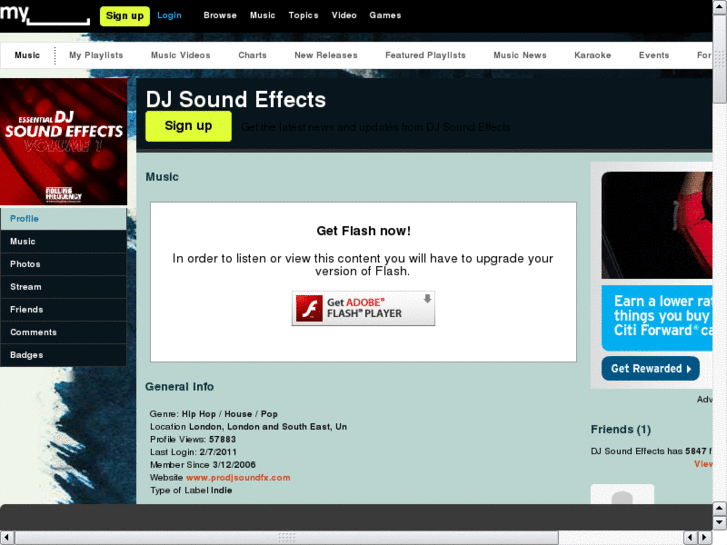Select Profile in left sidebar
727x545 pixels.
click(64, 219)
